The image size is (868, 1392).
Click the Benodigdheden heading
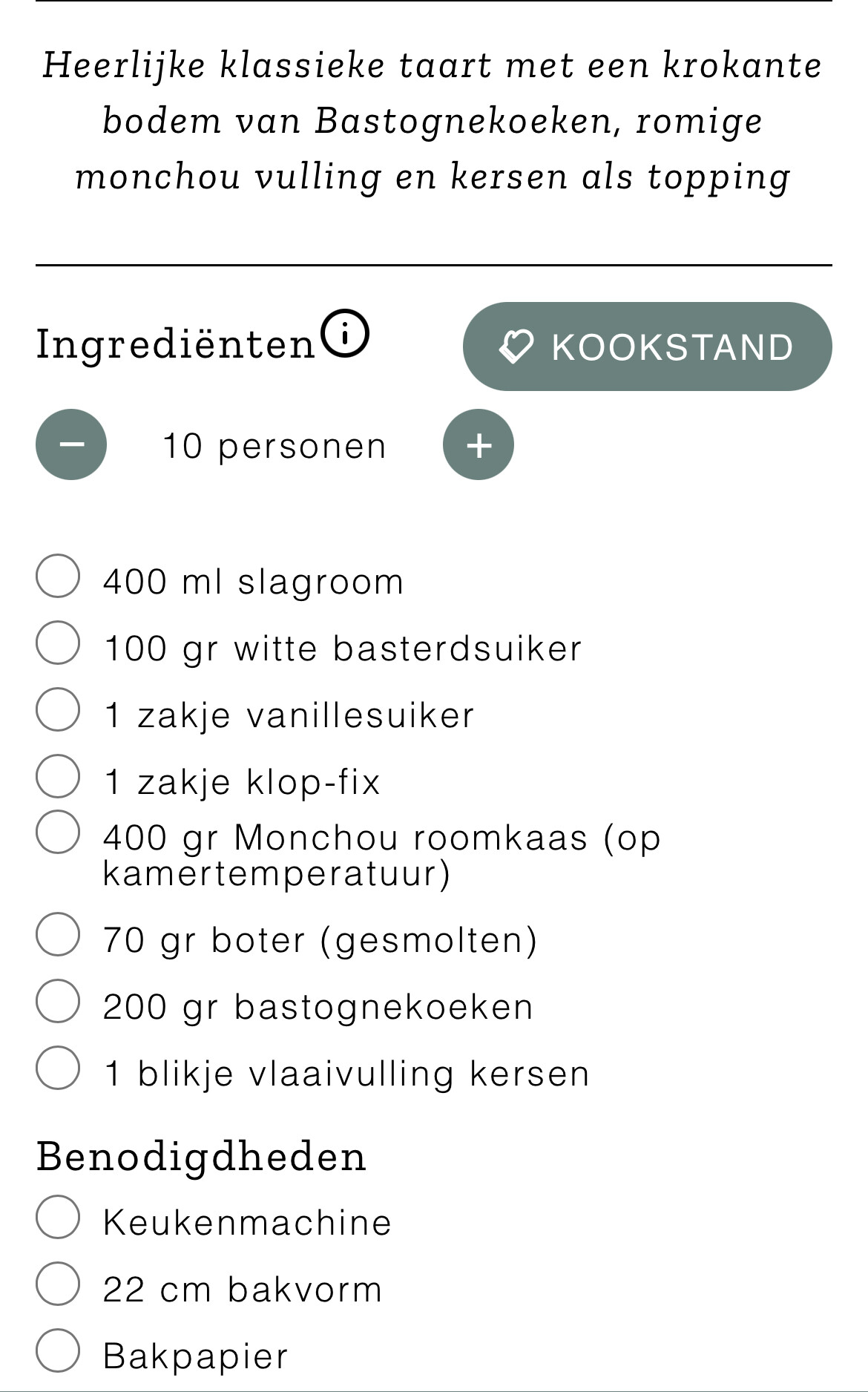click(x=201, y=1156)
